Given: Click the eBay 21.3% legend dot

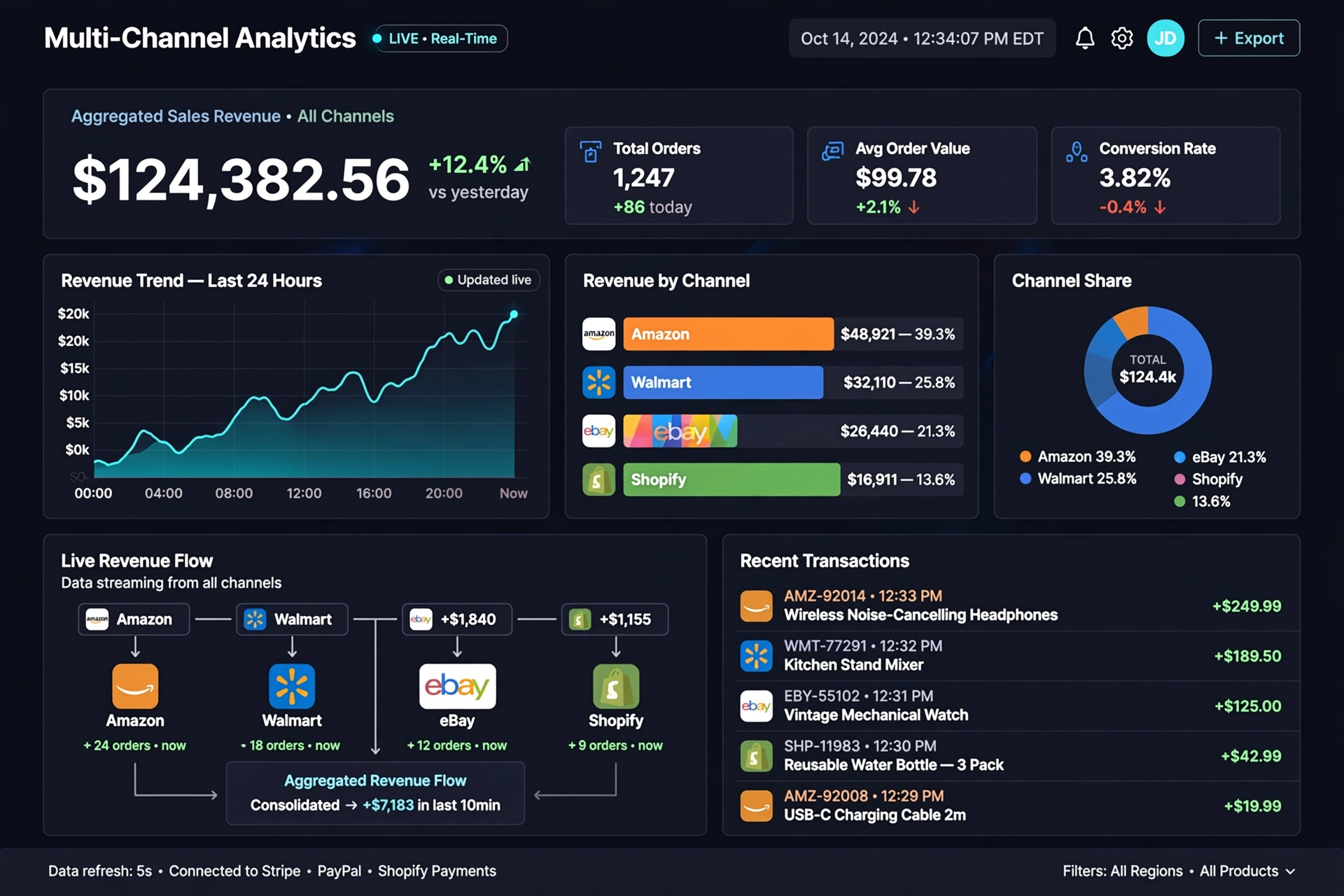Looking at the screenshot, I should tap(1179, 457).
